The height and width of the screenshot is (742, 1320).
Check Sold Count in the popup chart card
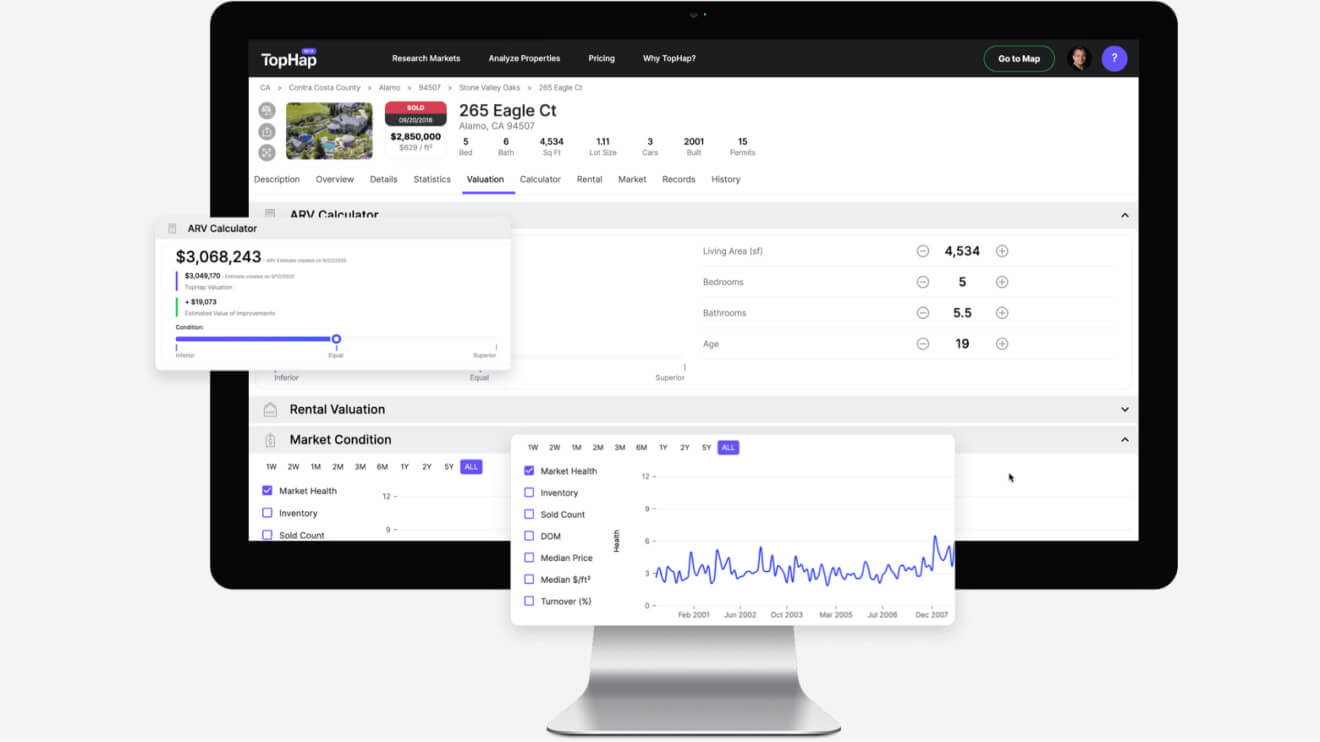529,514
